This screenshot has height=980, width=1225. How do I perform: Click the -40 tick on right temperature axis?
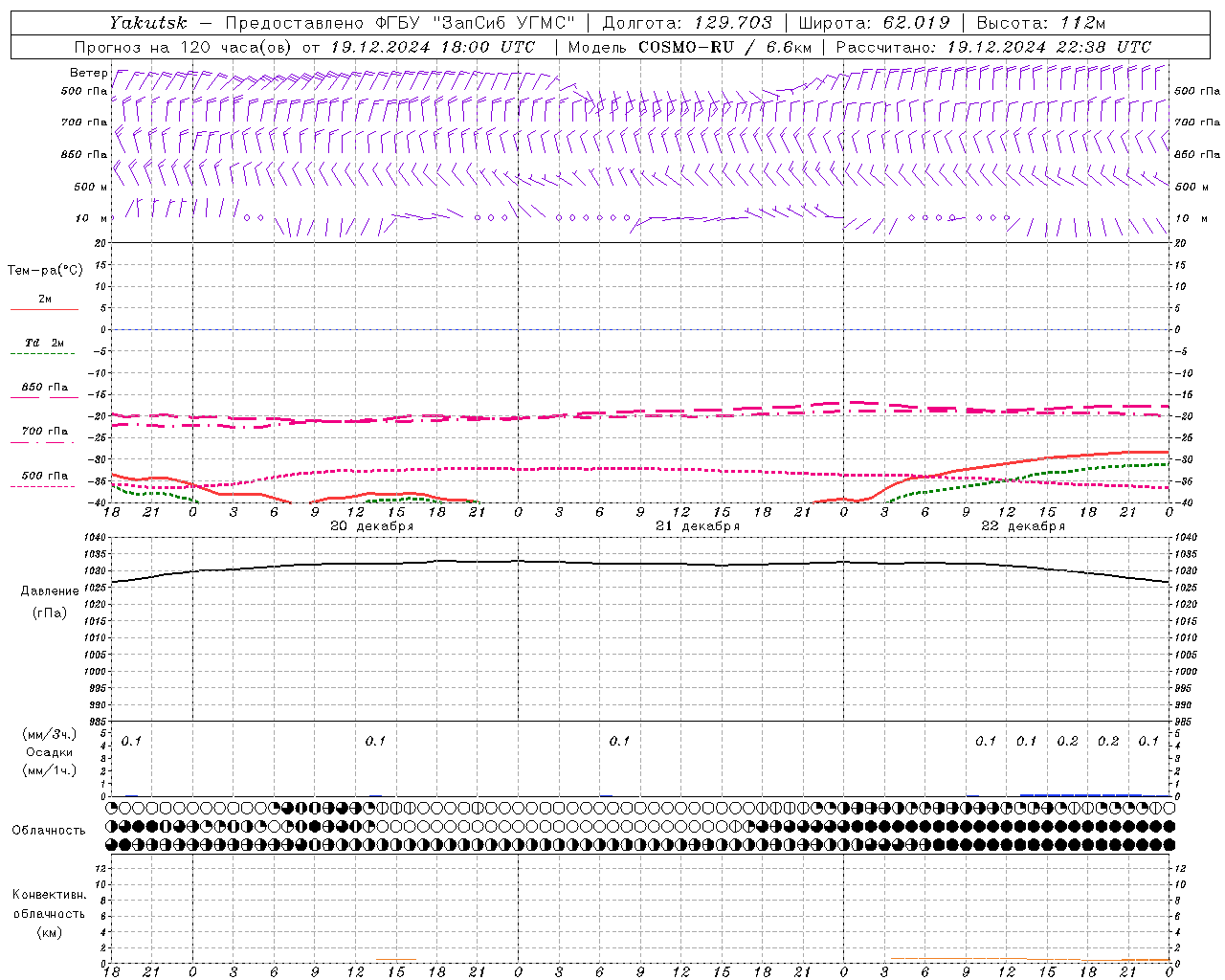pyautogui.click(x=1184, y=502)
